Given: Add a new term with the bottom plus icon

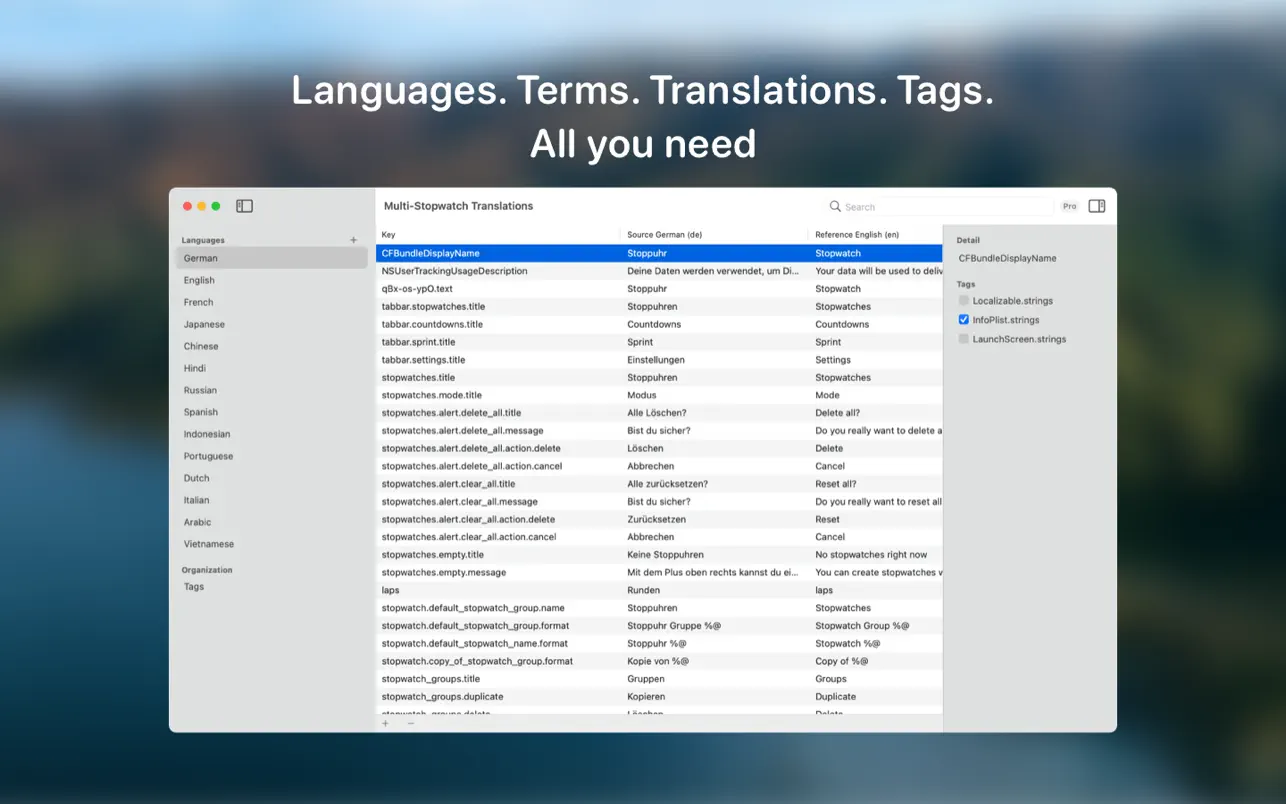Looking at the screenshot, I should click(x=386, y=723).
